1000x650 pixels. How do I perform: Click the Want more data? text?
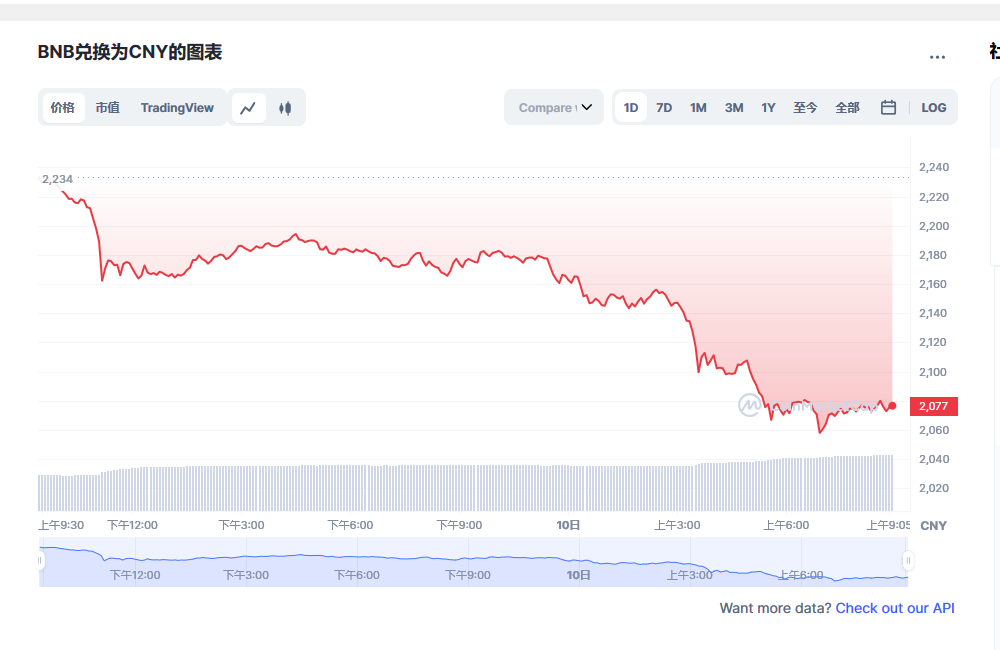click(x=776, y=608)
